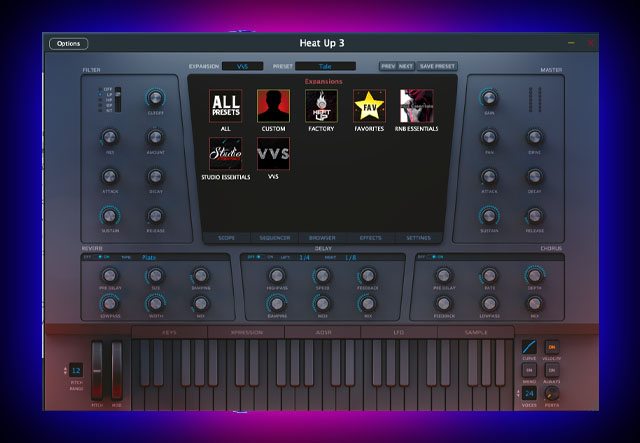Toggle the chorus OFF/ON switch
Screen dimensions: 640x443
[x=432, y=257]
